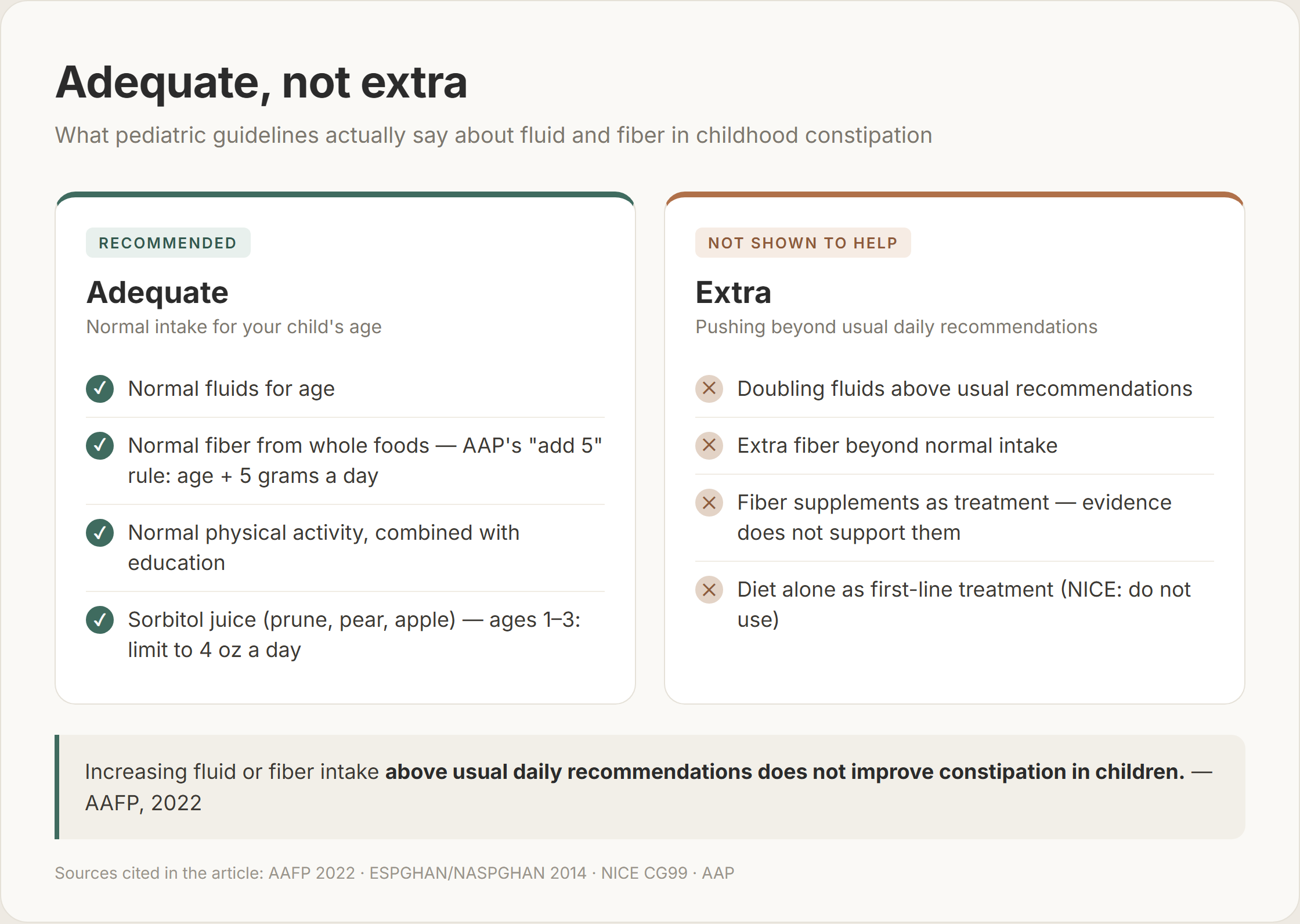Click the RECOMMENDED badge
The width and height of the screenshot is (1300, 924).
(x=168, y=243)
